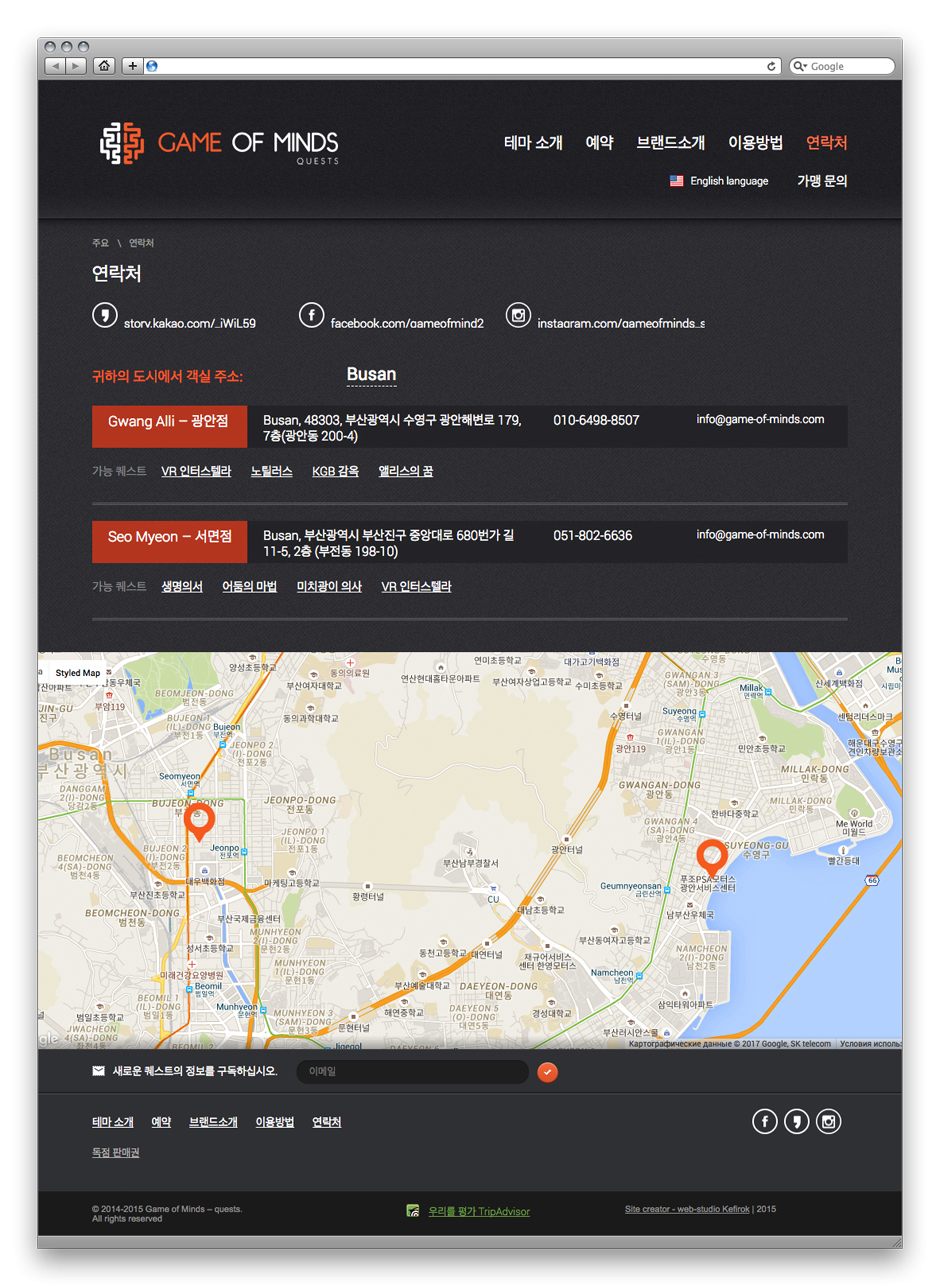Click phone number 010-6498-8507

[x=596, y=420]
